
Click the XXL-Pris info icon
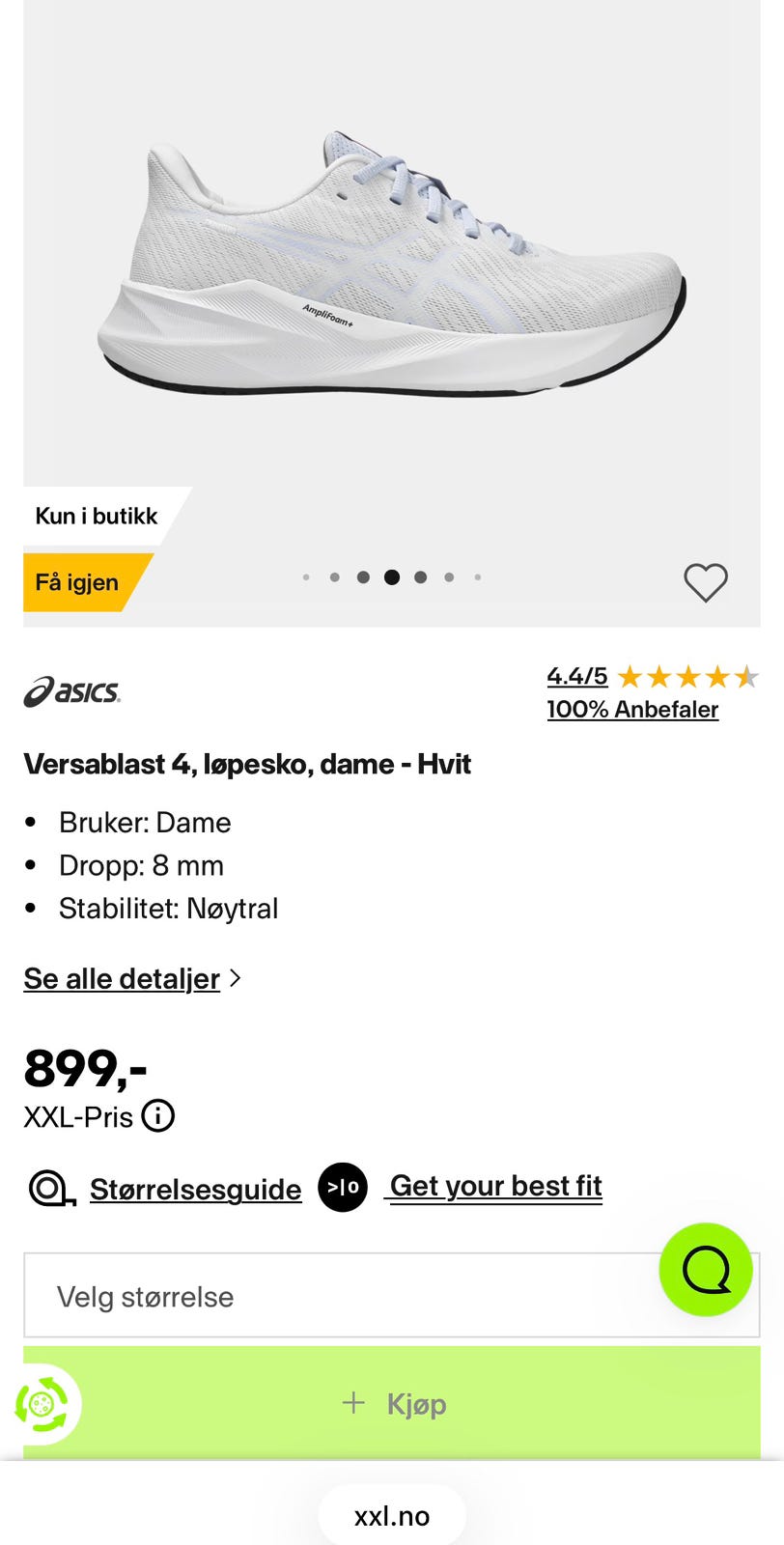pos(158,1116)
